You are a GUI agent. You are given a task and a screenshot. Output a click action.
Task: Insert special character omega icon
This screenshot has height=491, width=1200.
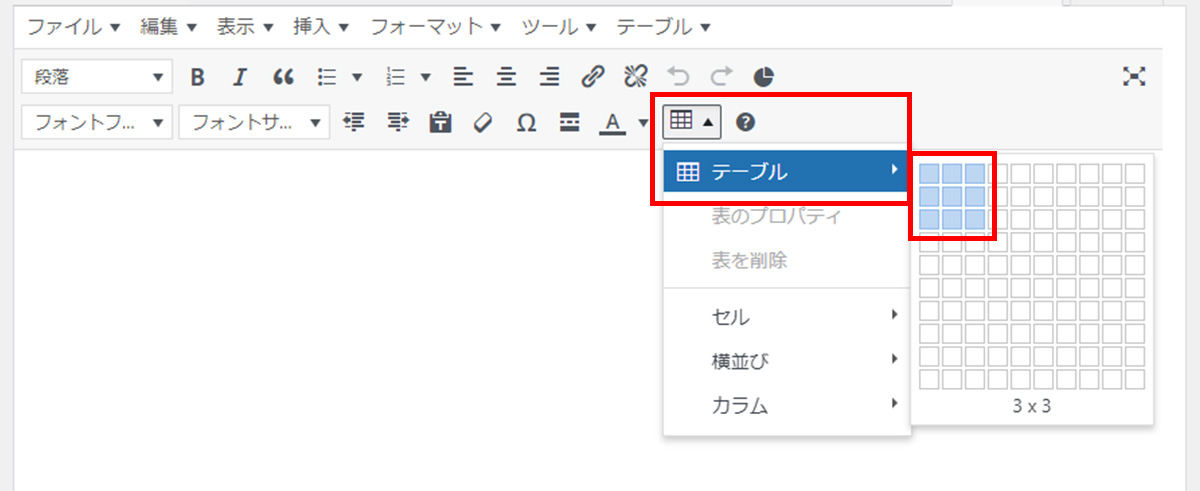click(526, 122)
